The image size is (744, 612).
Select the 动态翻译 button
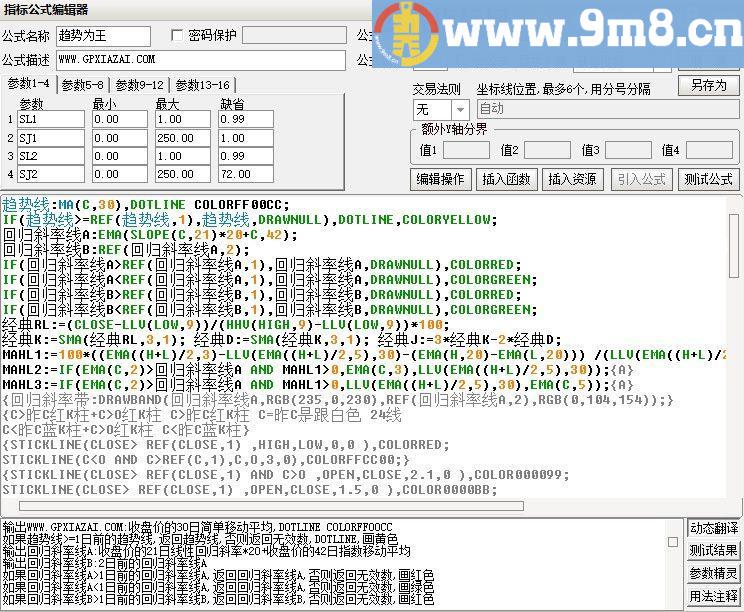tap(714, 529)
